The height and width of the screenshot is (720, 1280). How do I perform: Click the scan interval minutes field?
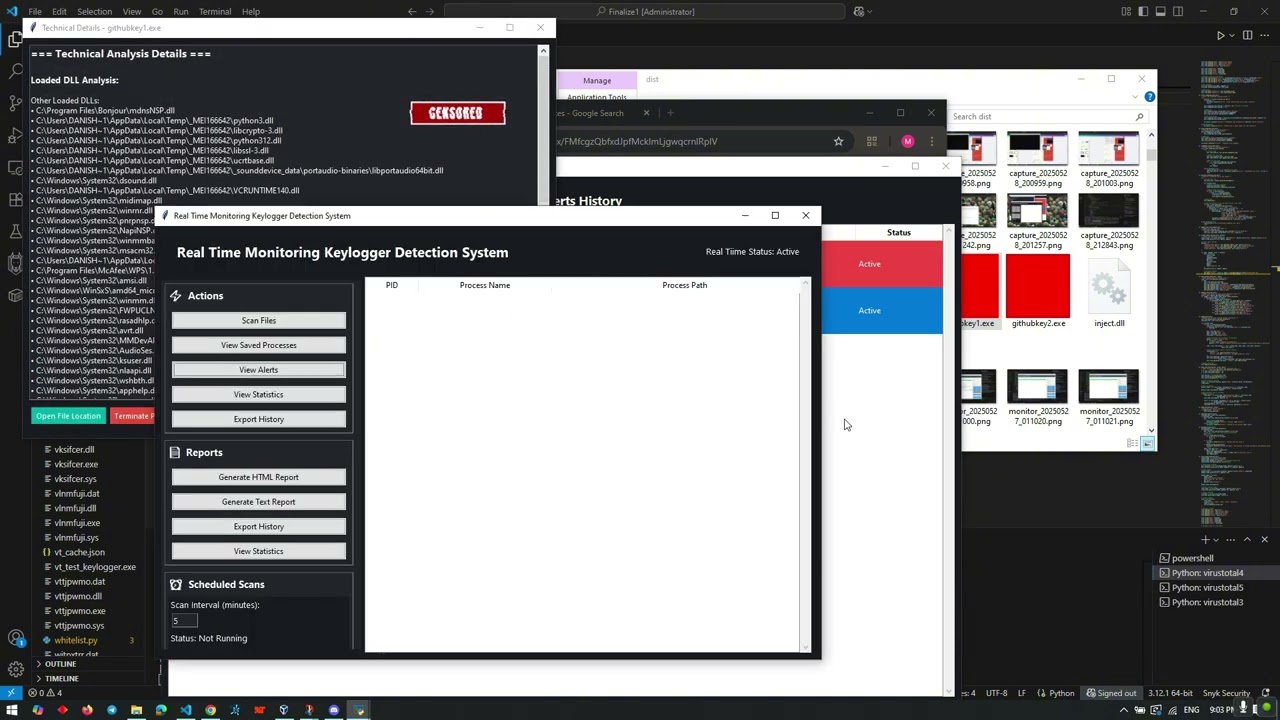pyautogui.click(x=184, y=621)
